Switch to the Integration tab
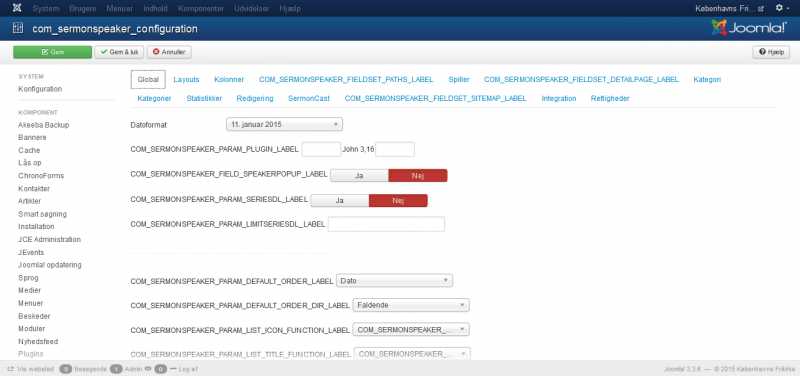This screenshot has width=800, height=376. 559,98
